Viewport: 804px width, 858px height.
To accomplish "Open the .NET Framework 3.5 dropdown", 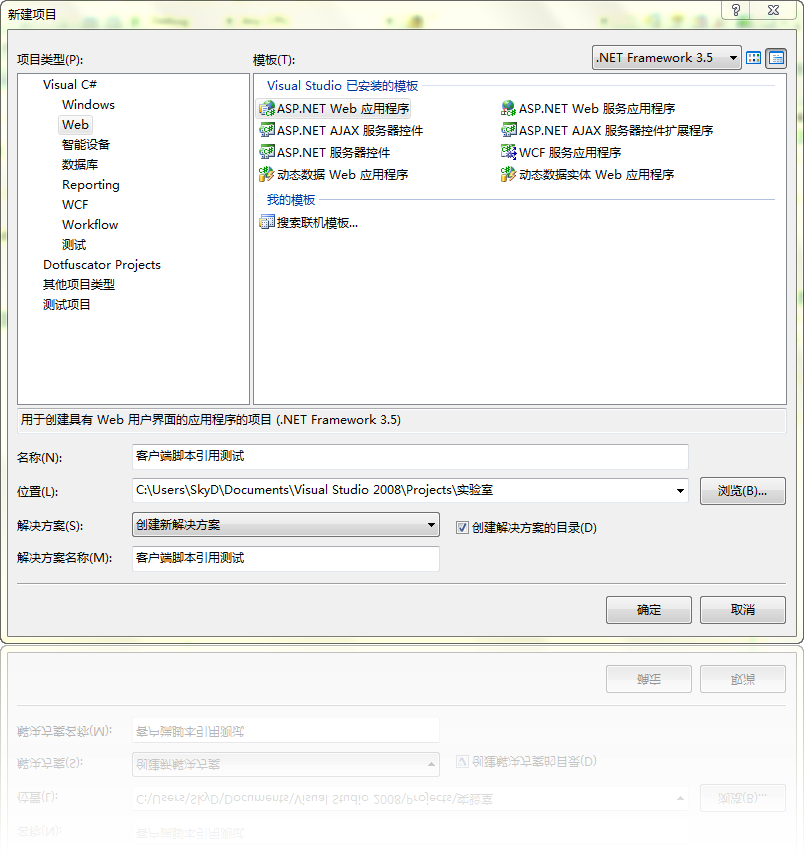I will pos(667,57).
